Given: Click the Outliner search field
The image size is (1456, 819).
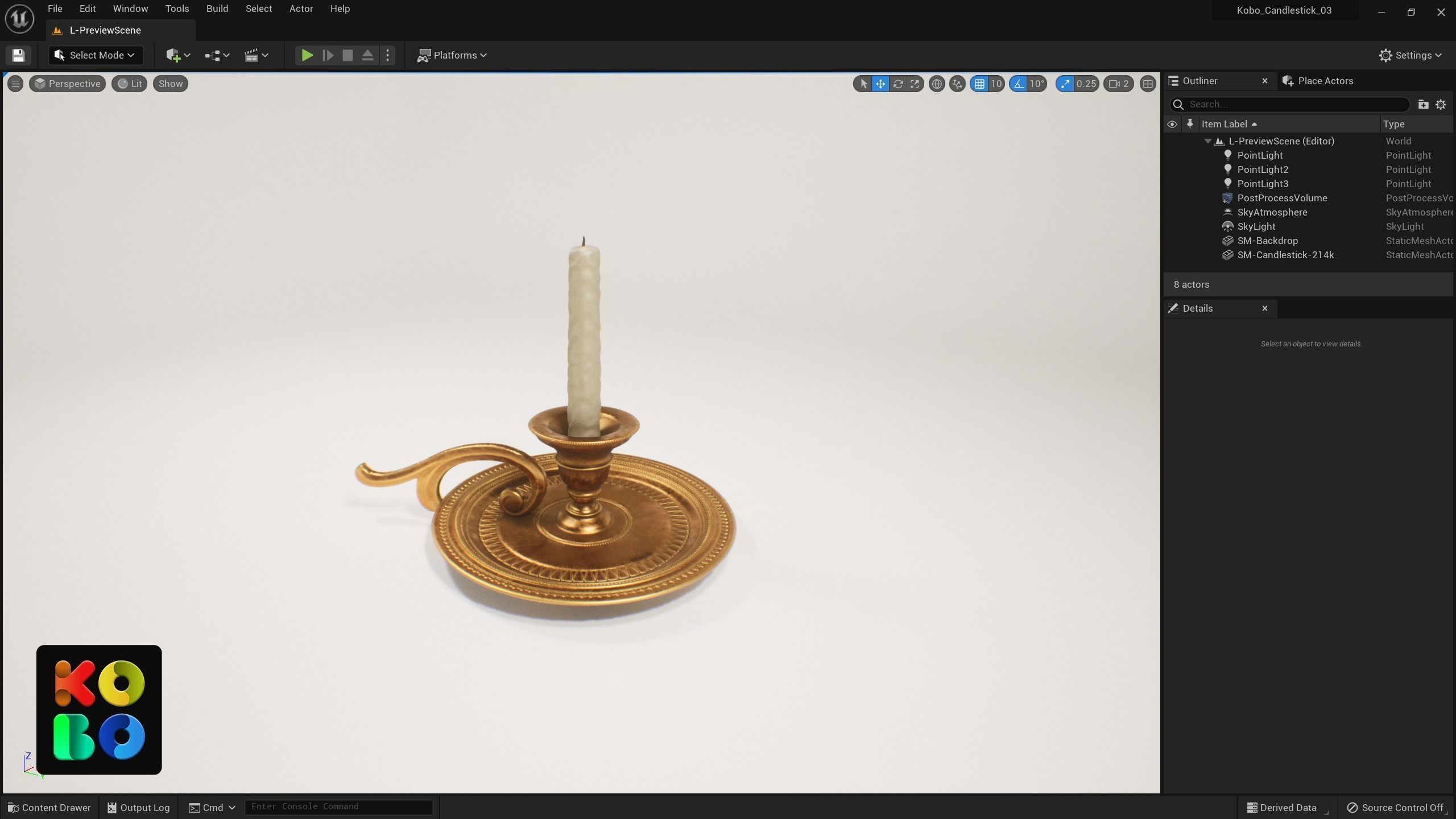Looking at the screenshot, I should pyautogui.click(x=1289, y=104).
